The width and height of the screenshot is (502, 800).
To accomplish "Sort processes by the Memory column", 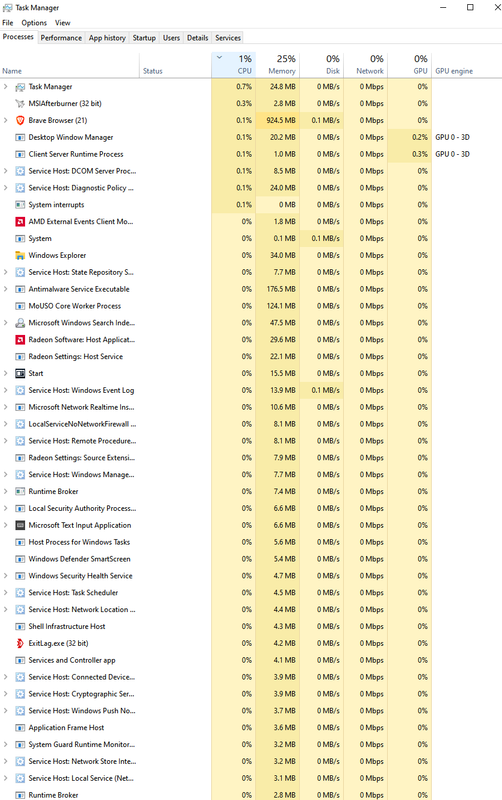I will tap(278, 65).
